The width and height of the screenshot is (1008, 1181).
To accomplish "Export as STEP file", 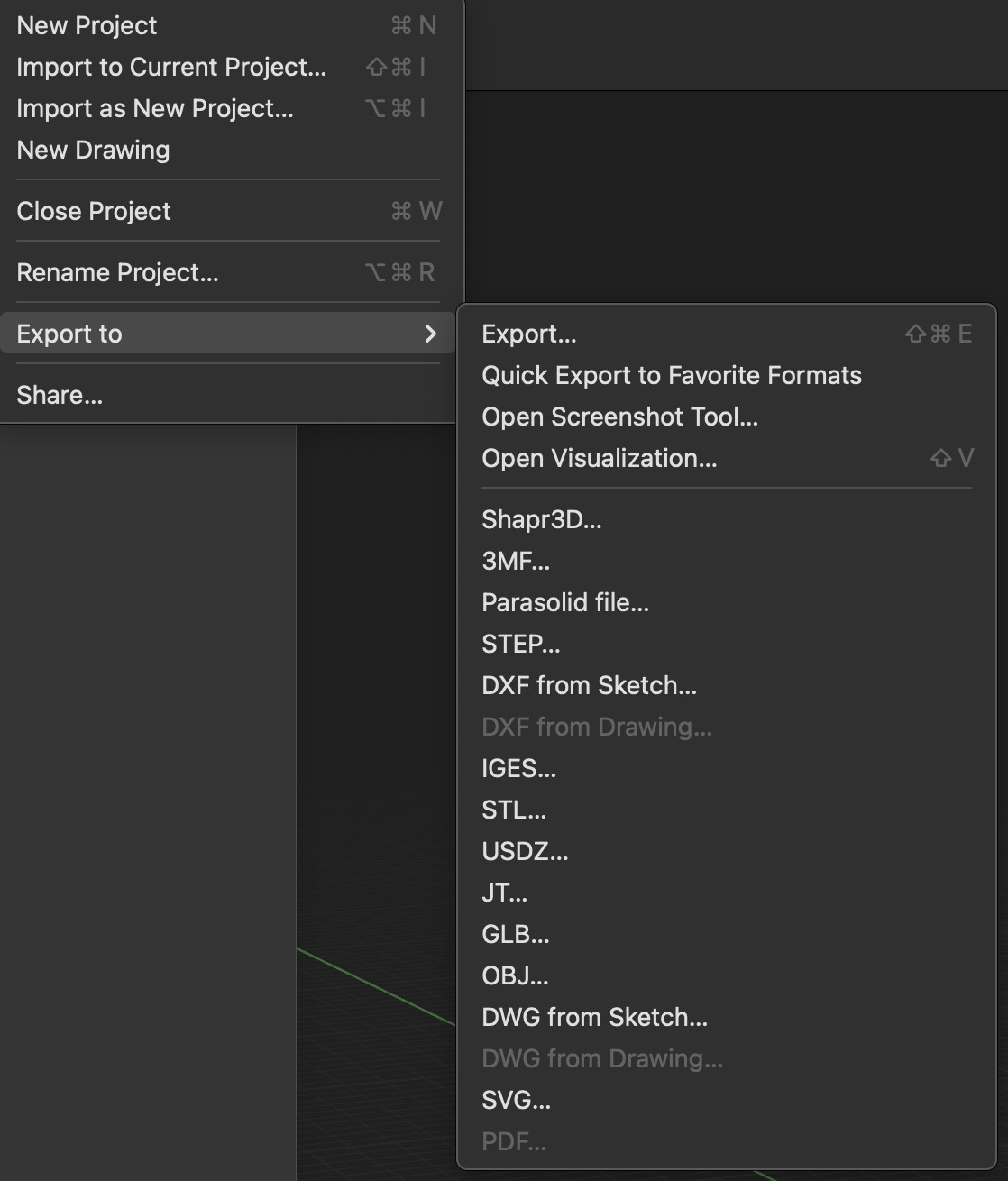I will (x=726, y=644).
